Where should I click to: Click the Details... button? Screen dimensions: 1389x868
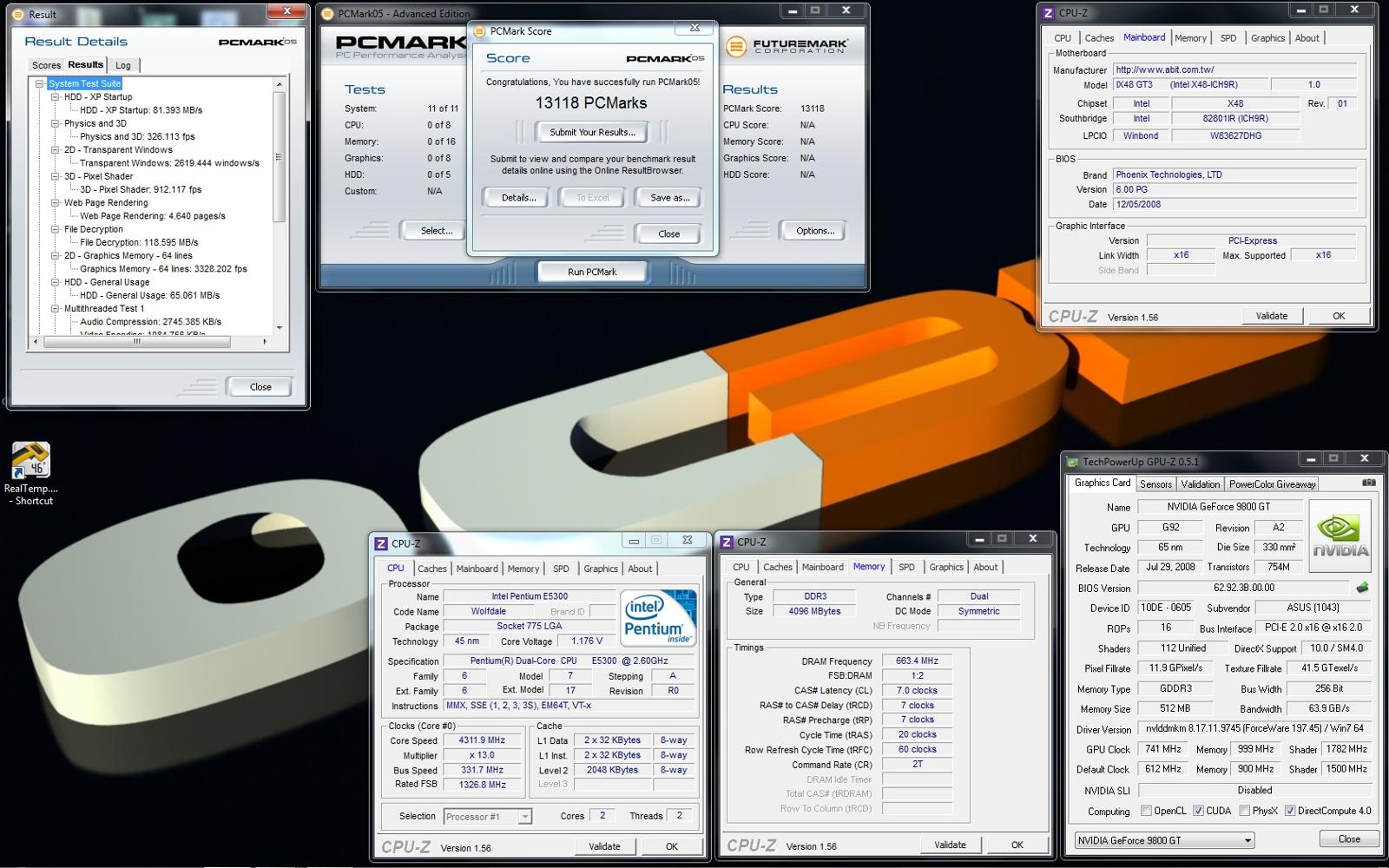coord(518,198)
